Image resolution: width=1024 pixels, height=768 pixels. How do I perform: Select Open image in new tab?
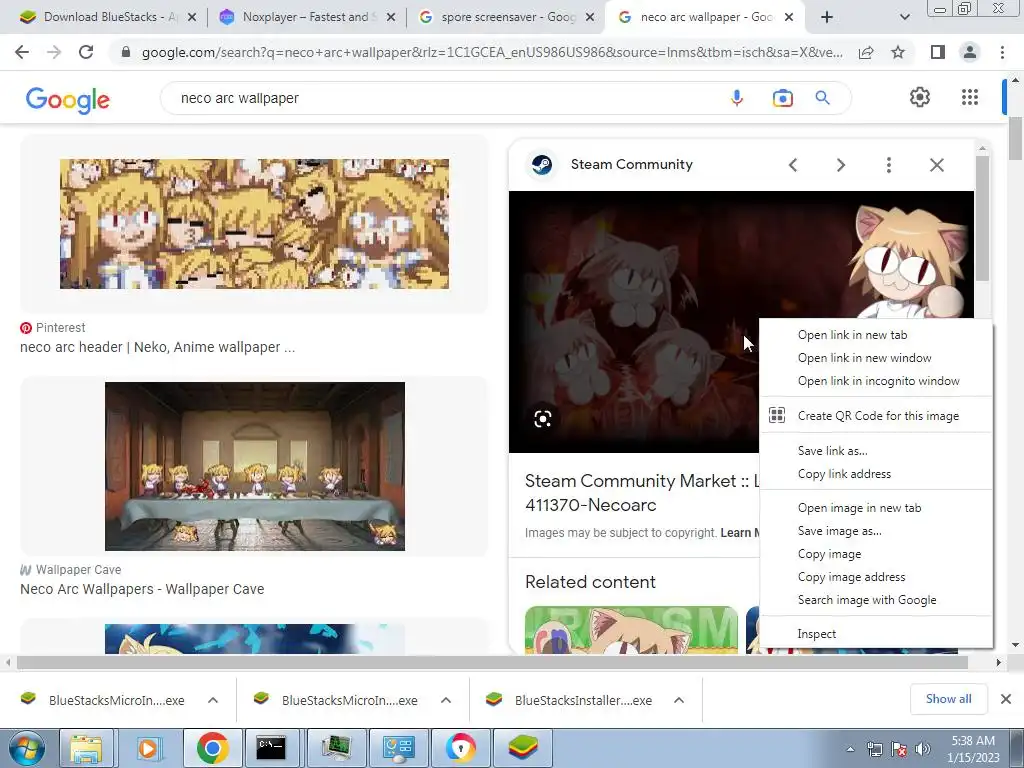pyautogui.click(x=876, y=507)
